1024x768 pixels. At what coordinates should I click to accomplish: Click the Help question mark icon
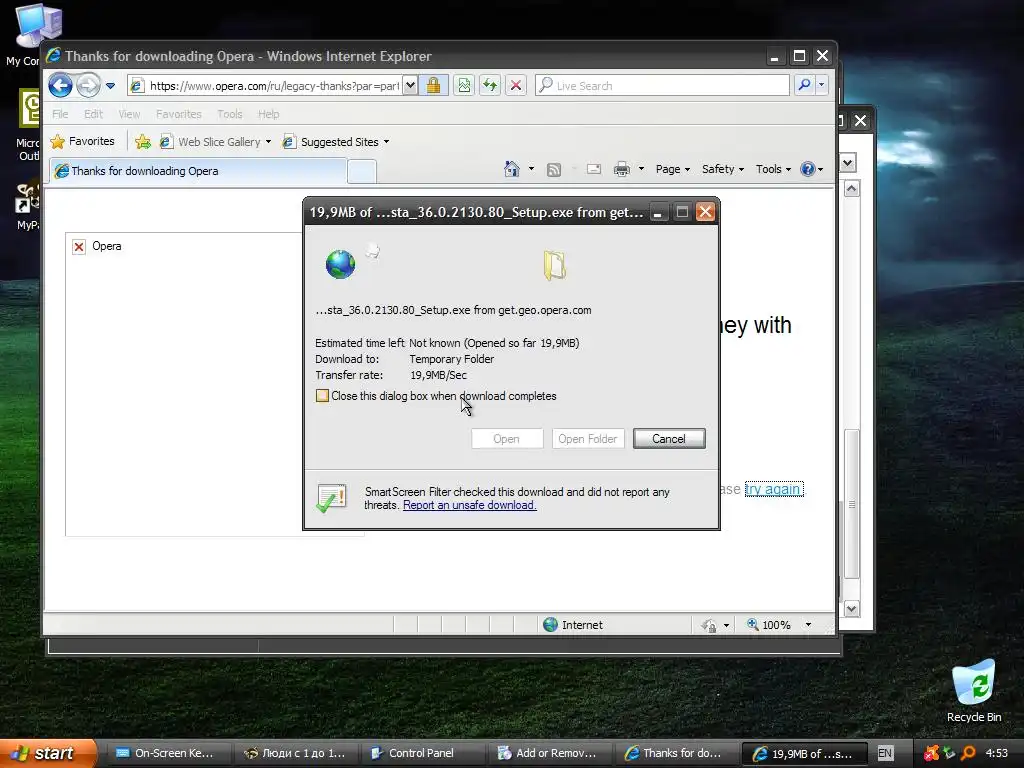click(808, 169)
